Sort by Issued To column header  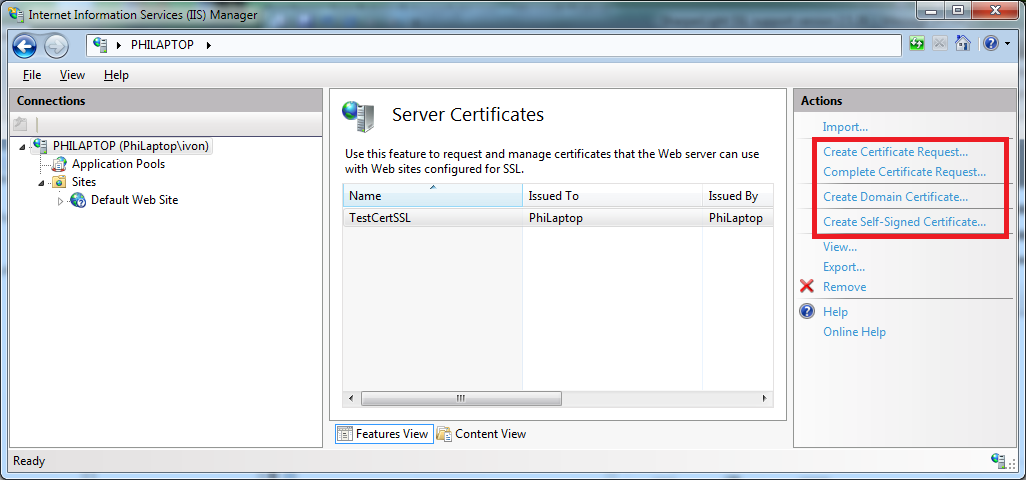coord(612,196)
